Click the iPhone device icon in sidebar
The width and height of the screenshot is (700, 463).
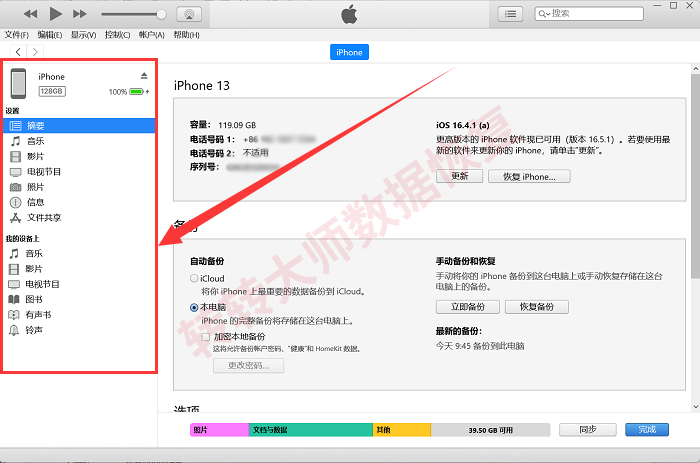18,83
